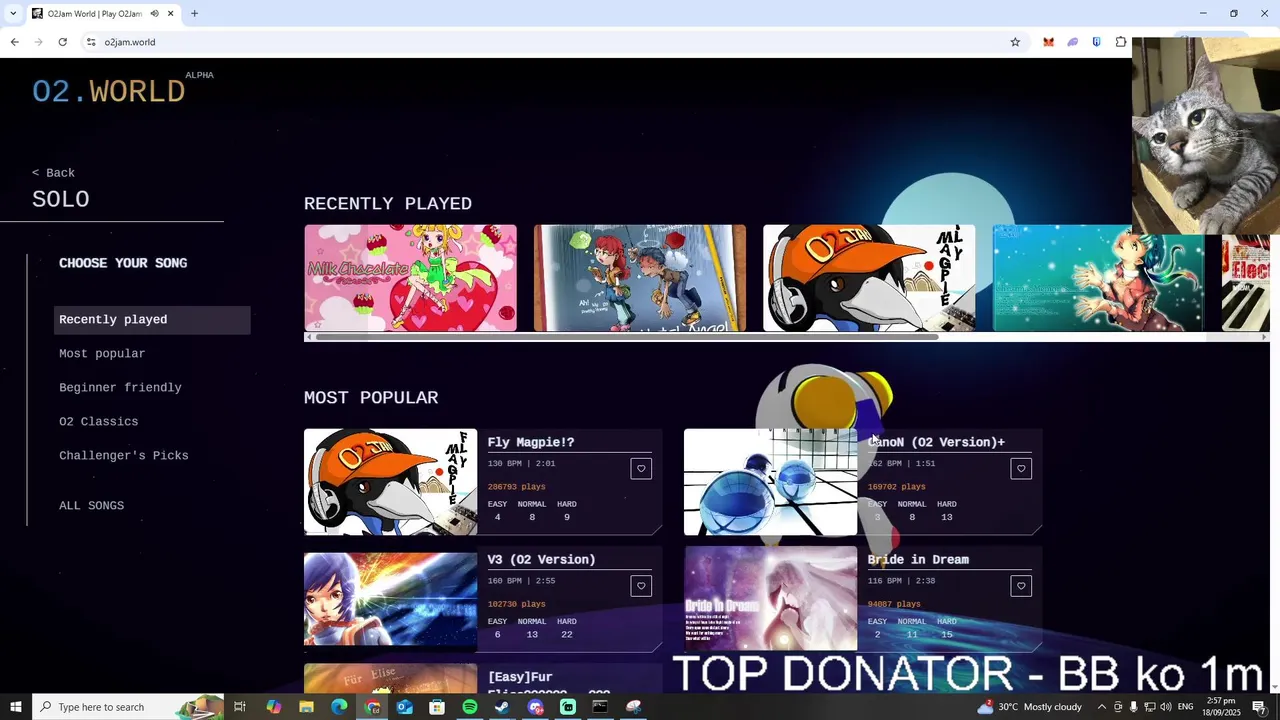Open Task View on the taskbar

pos(240,707)
